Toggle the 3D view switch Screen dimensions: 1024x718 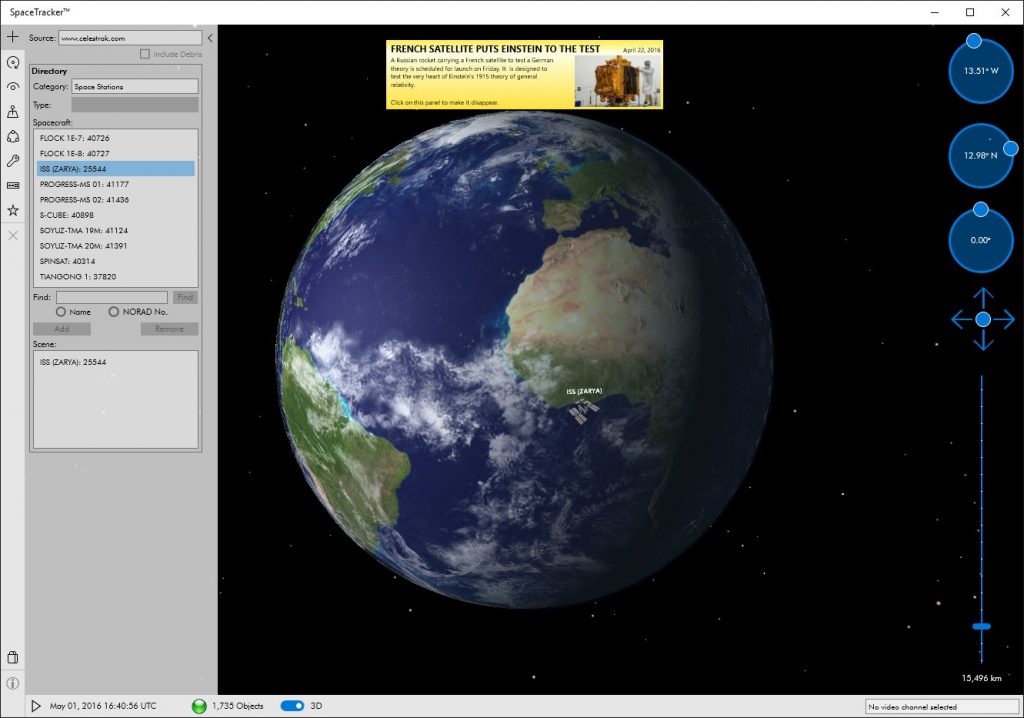(x=293, y=705)
